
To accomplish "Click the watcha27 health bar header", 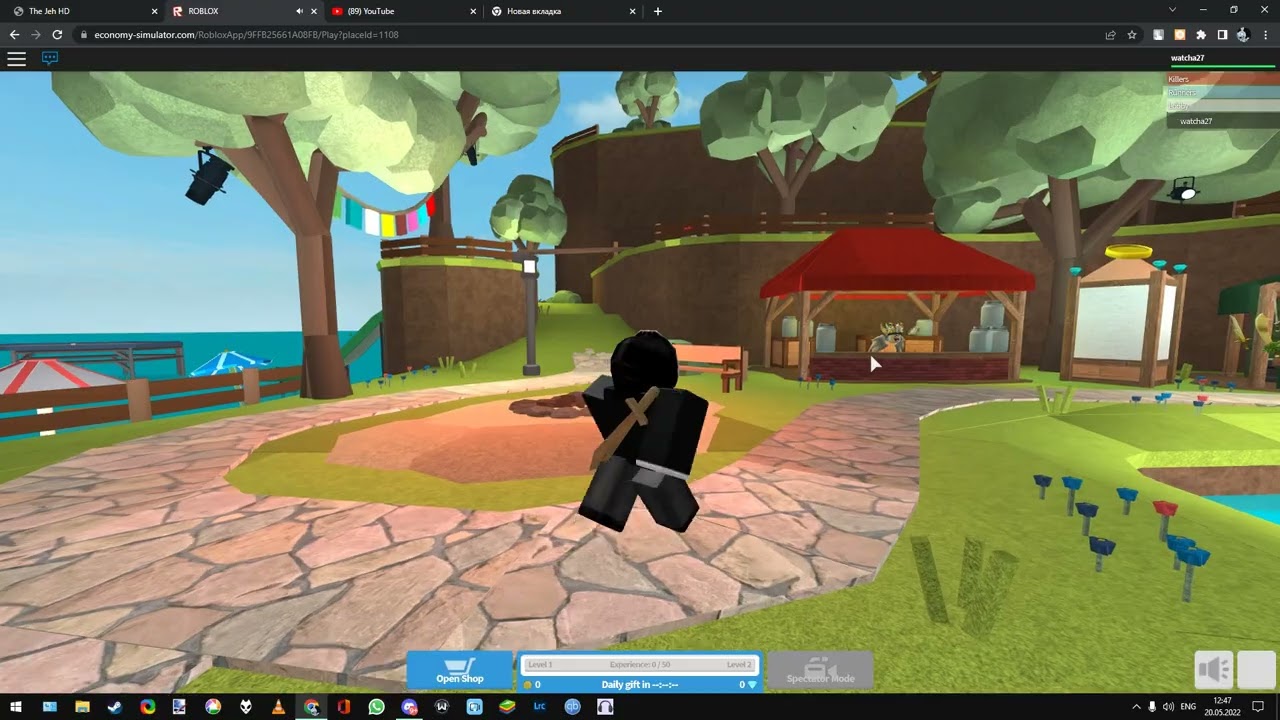I will tap(1222, 60).
